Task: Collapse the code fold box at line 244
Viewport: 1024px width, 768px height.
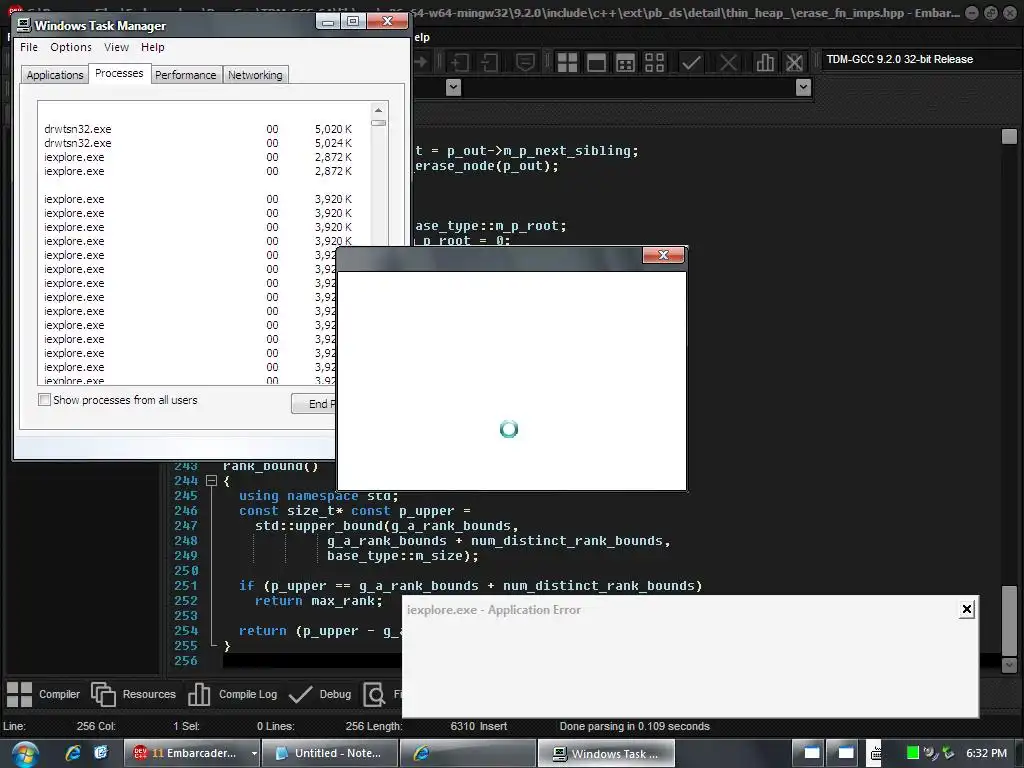Action: tap(211, 481)
